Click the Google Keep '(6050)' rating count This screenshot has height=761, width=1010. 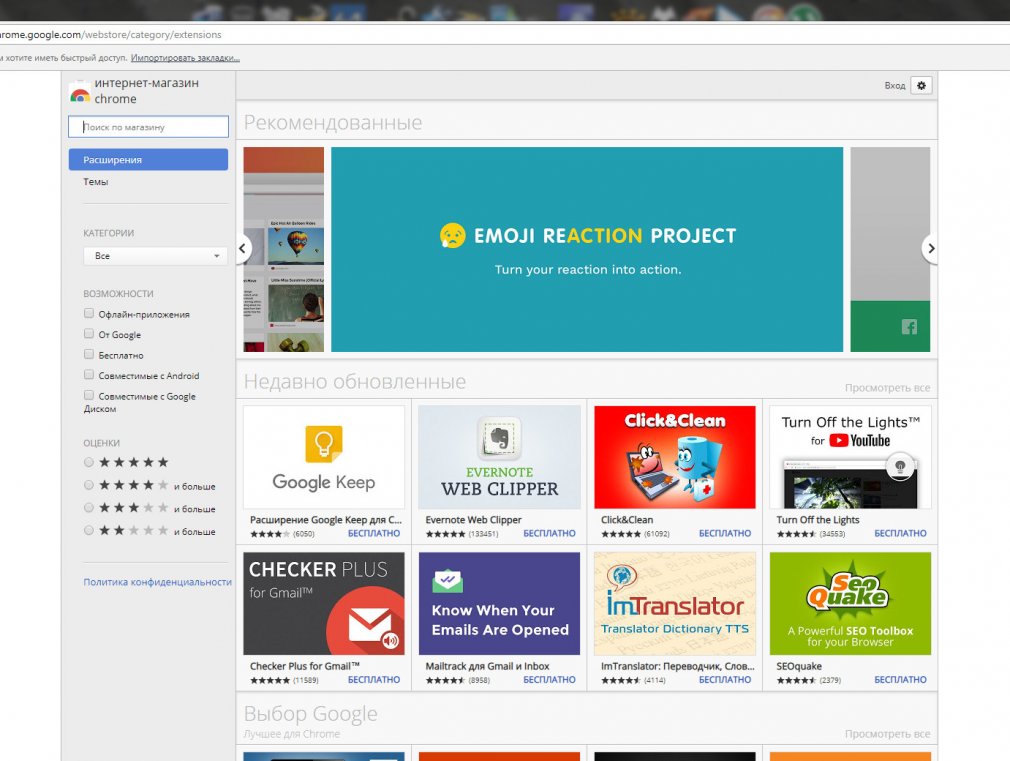[303, 534]
